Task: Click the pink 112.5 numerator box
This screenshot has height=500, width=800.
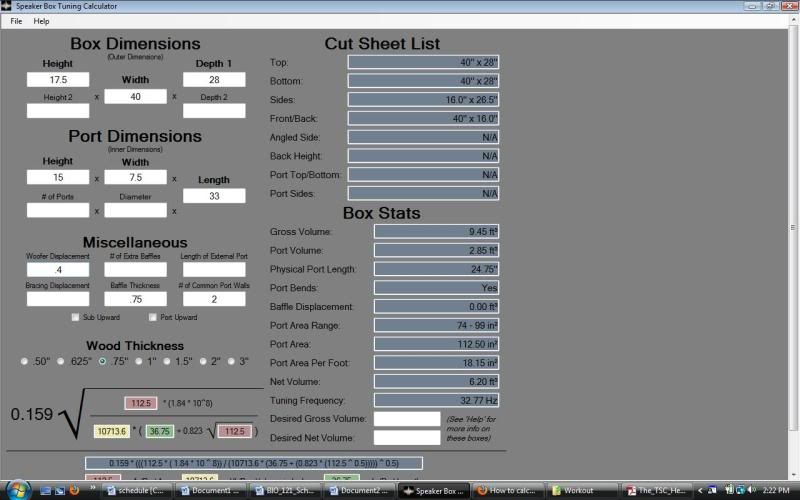Action: pyautogui.click(x=141, y=403)
